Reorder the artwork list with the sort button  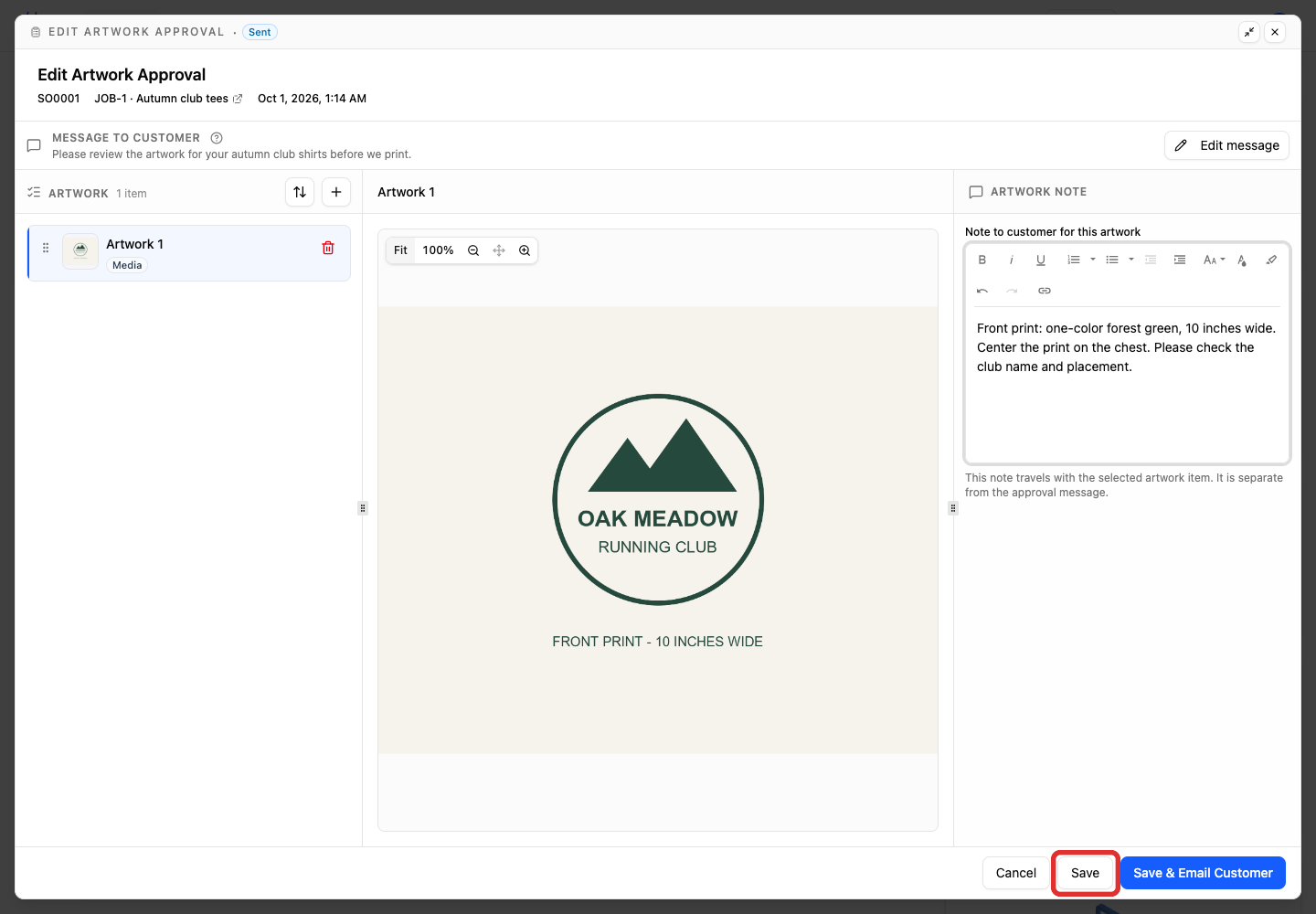300,192
